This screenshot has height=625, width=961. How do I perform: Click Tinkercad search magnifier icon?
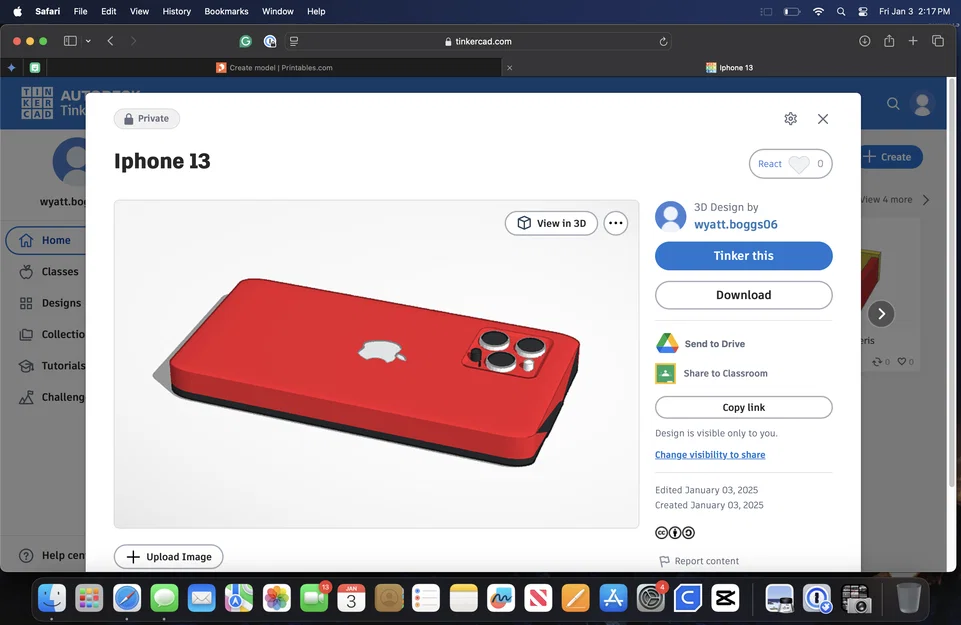[x=893, y=104]
